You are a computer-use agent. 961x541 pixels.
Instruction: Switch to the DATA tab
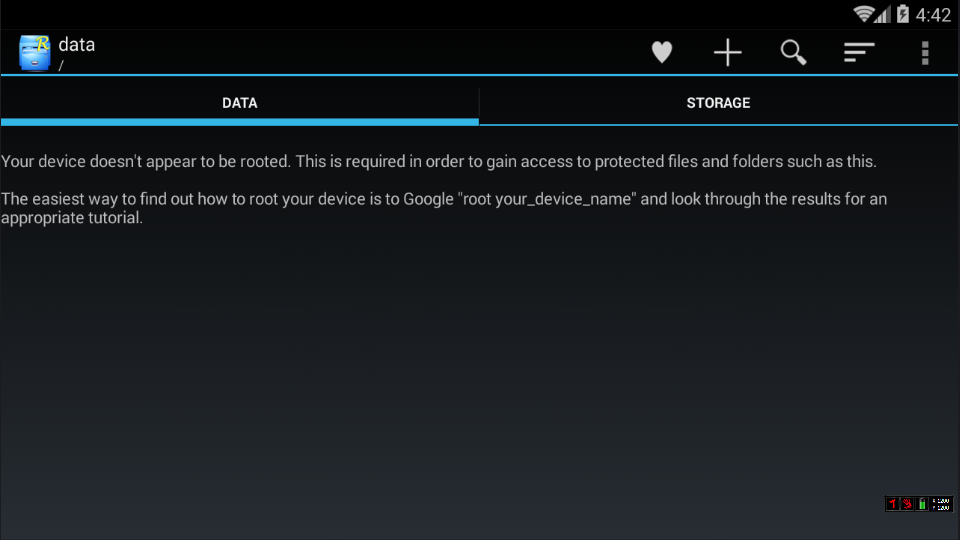coord(240,103)
